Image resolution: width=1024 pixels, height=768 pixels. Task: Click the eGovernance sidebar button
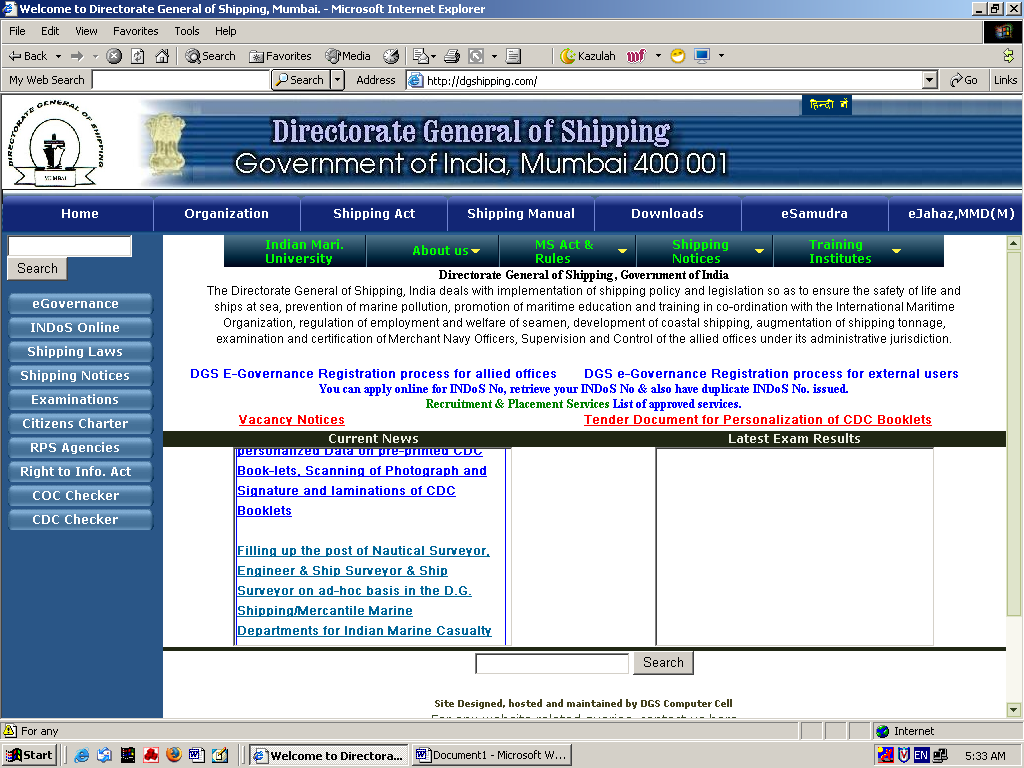pos(80,304)
